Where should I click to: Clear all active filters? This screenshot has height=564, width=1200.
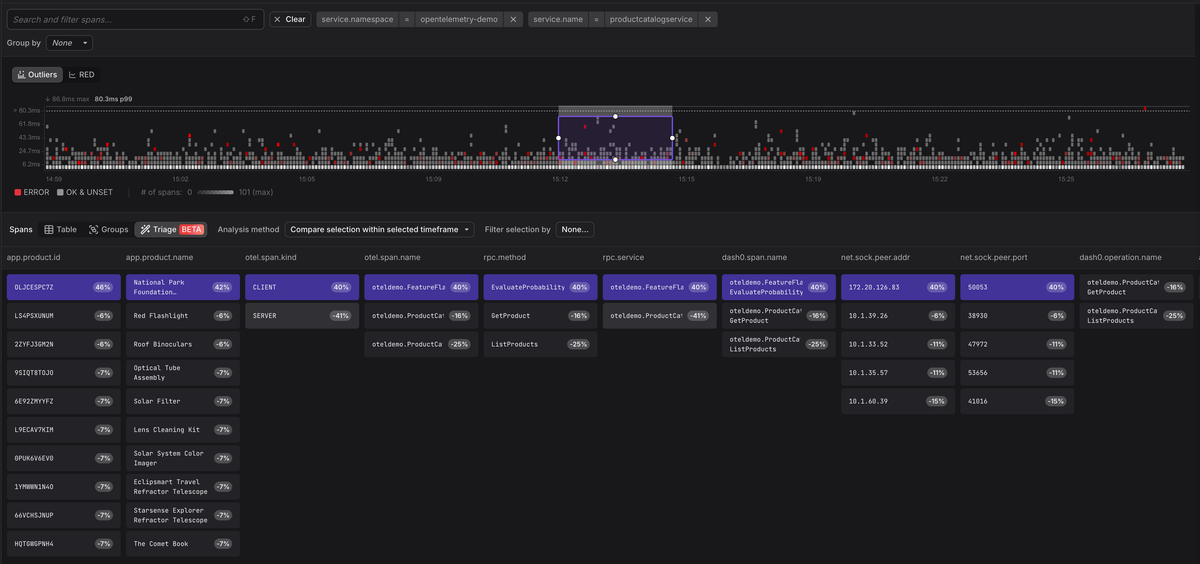(x=290, y=19)
